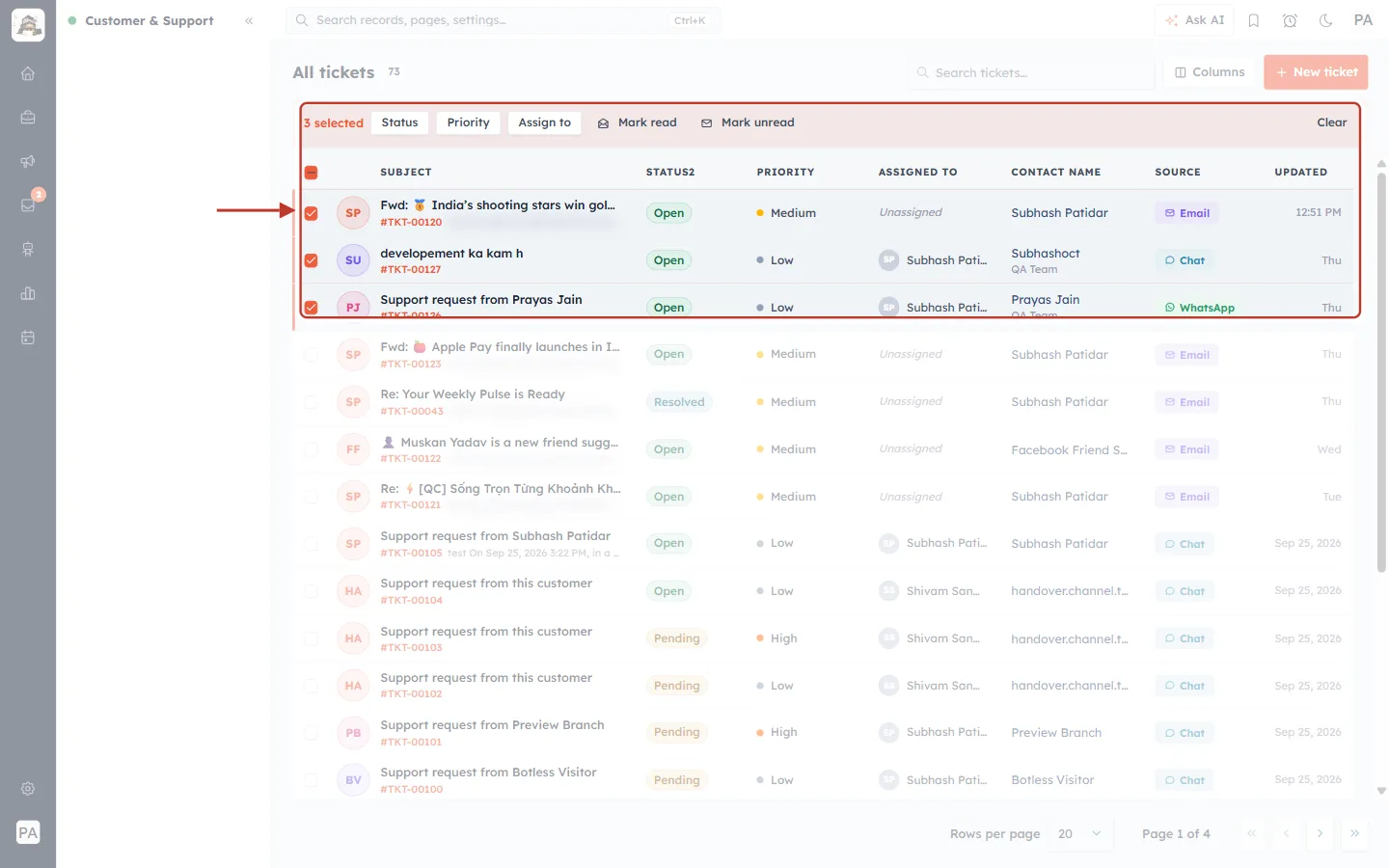The width and height of the screenshot is (1389, 868).
Task: Open the bookmark icon in top bar
Action: click(x=1254, y=20)
